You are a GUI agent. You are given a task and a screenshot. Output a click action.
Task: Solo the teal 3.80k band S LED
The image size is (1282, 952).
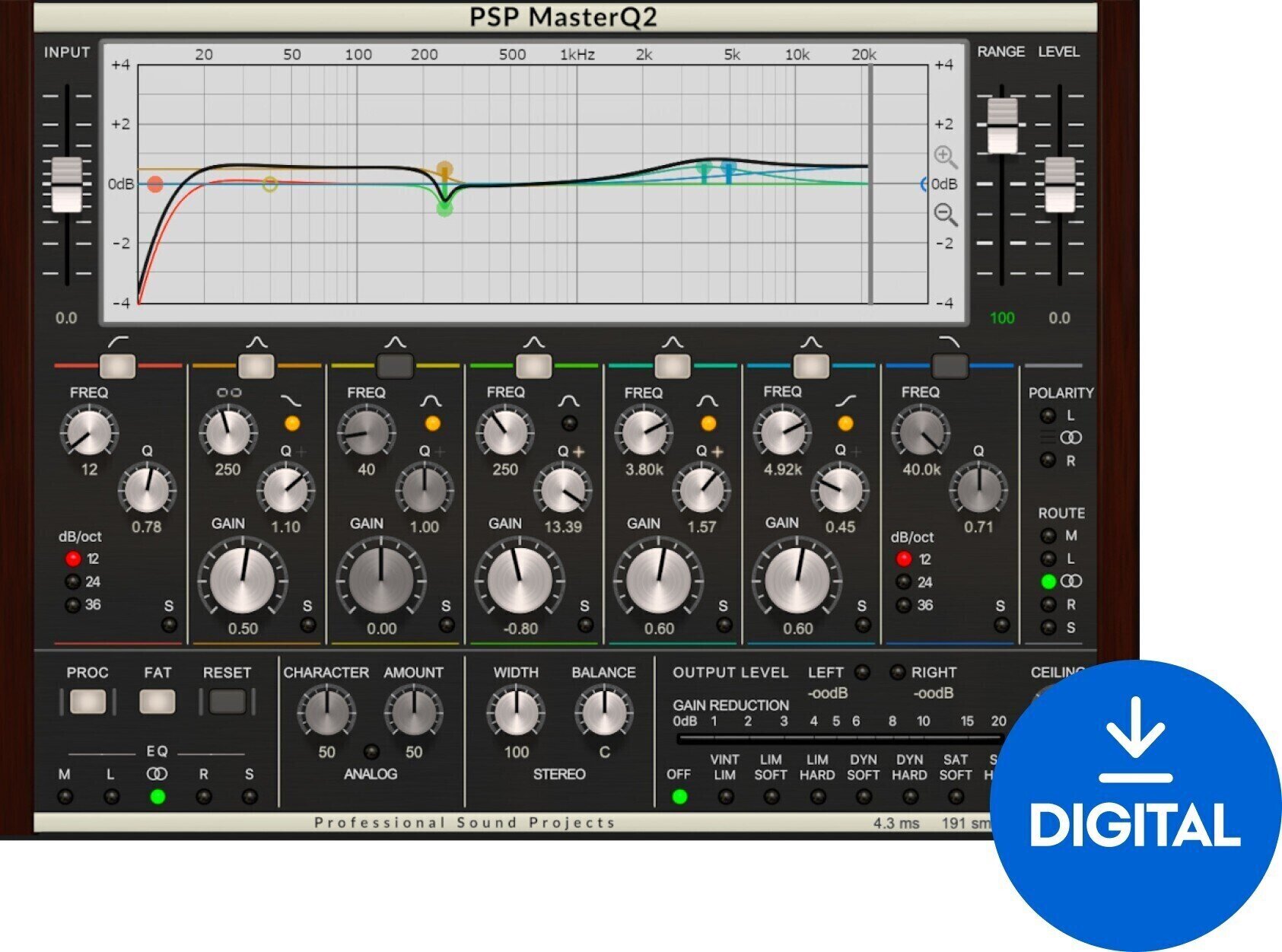724,626
